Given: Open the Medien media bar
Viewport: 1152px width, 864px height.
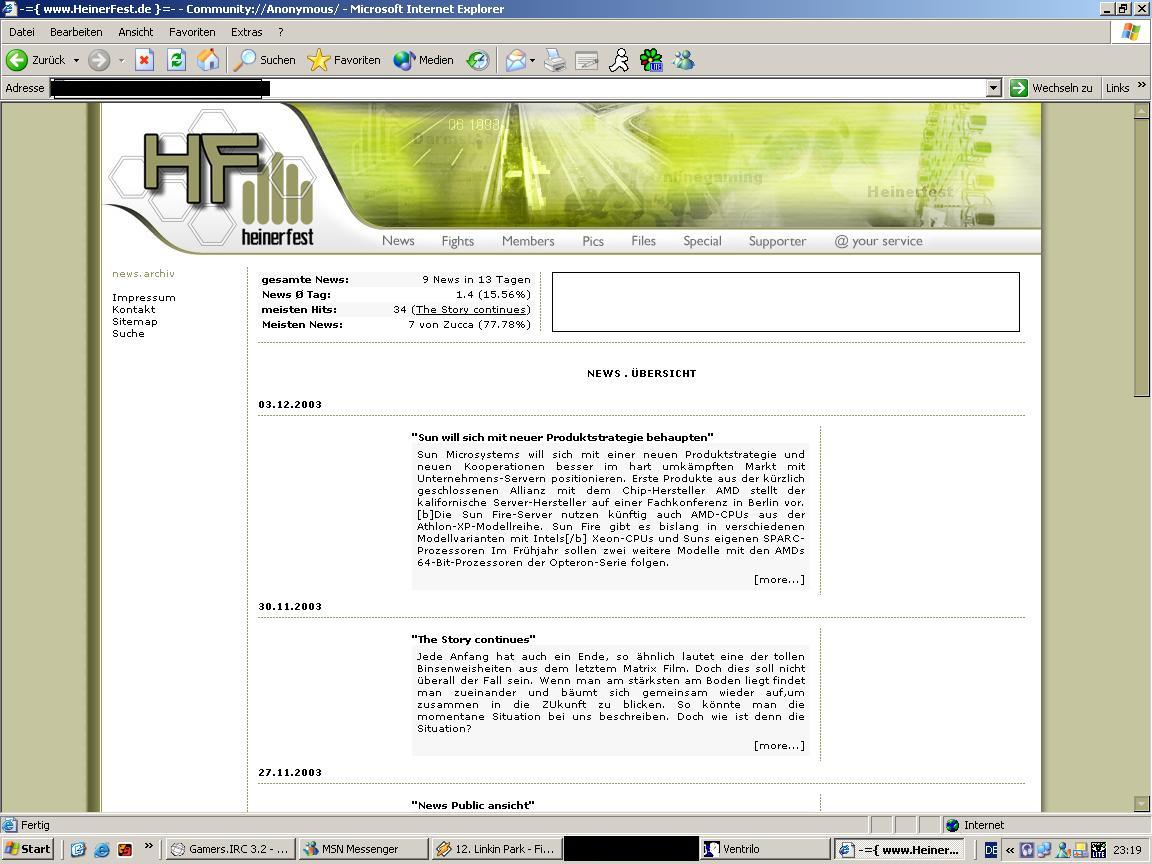Looking at the screenshot, I should tap(423, 60).
